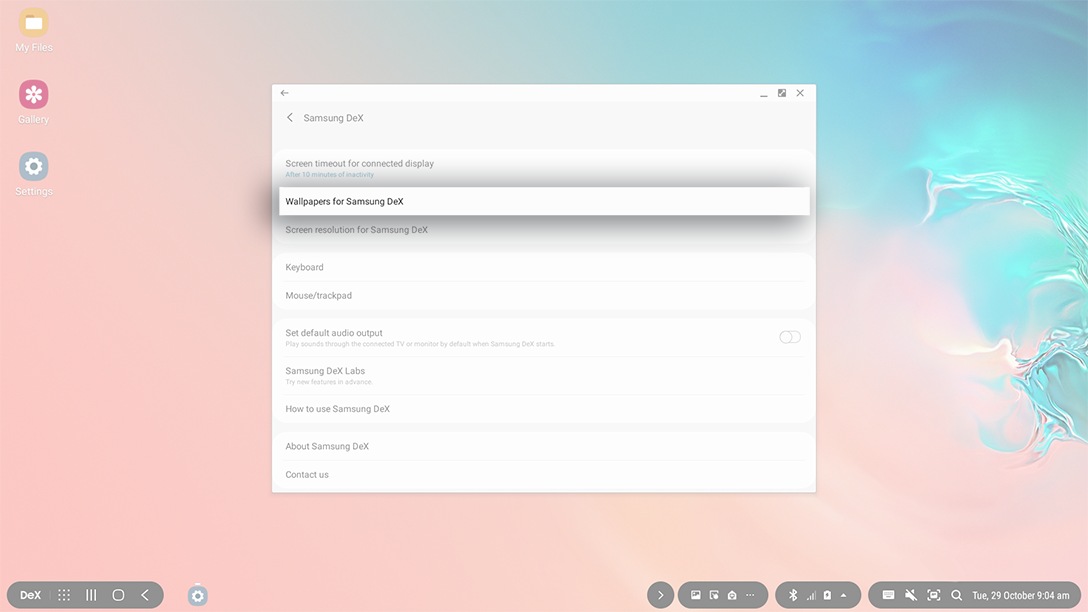Show recent apps with the three-bars icon
Viewport: 1088px width, 612px height.
coord(91,595)
